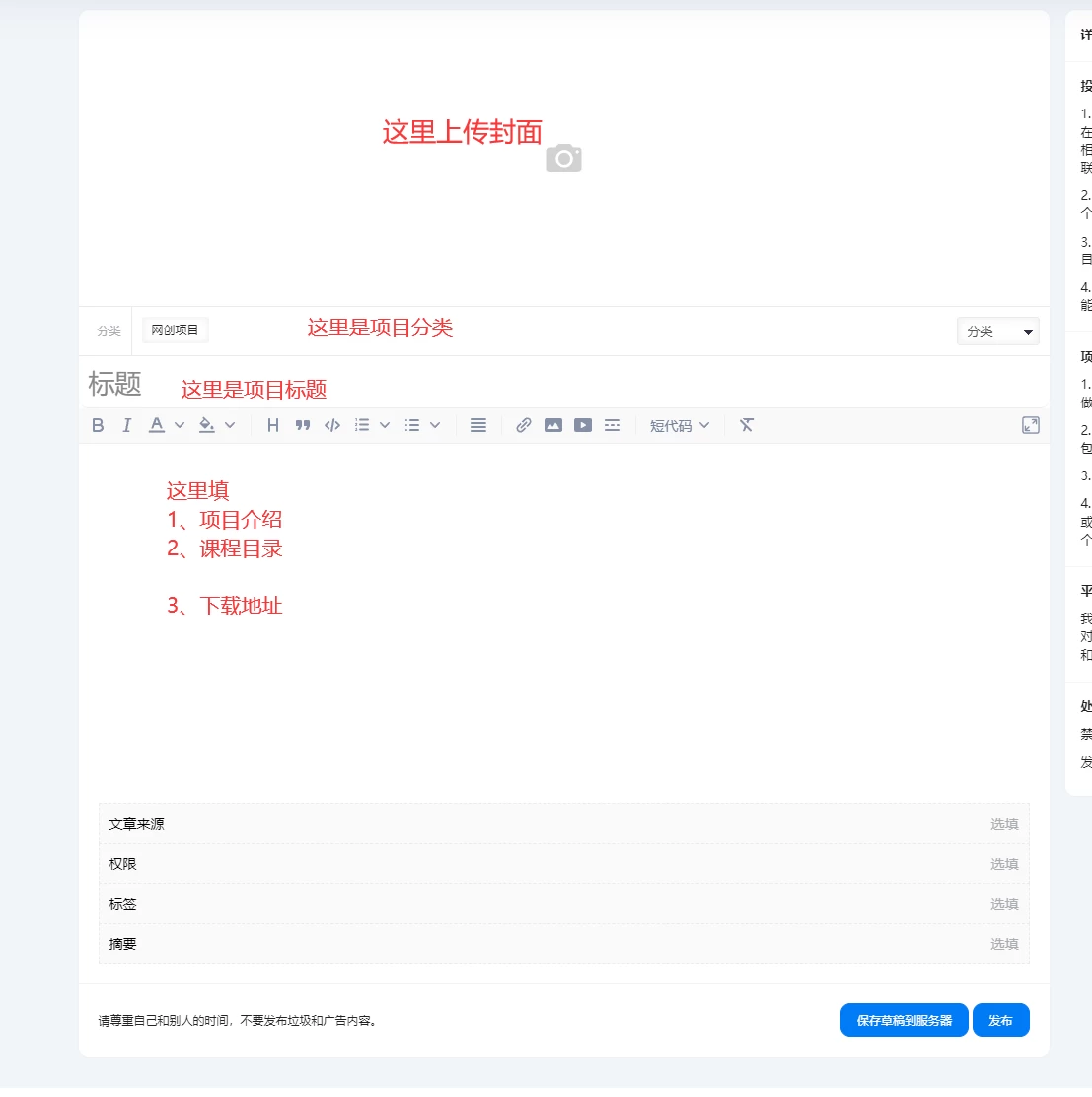Toggle bold formatting in the editor toolbar
The image size is (1092, 1097).
coord(97,425)
